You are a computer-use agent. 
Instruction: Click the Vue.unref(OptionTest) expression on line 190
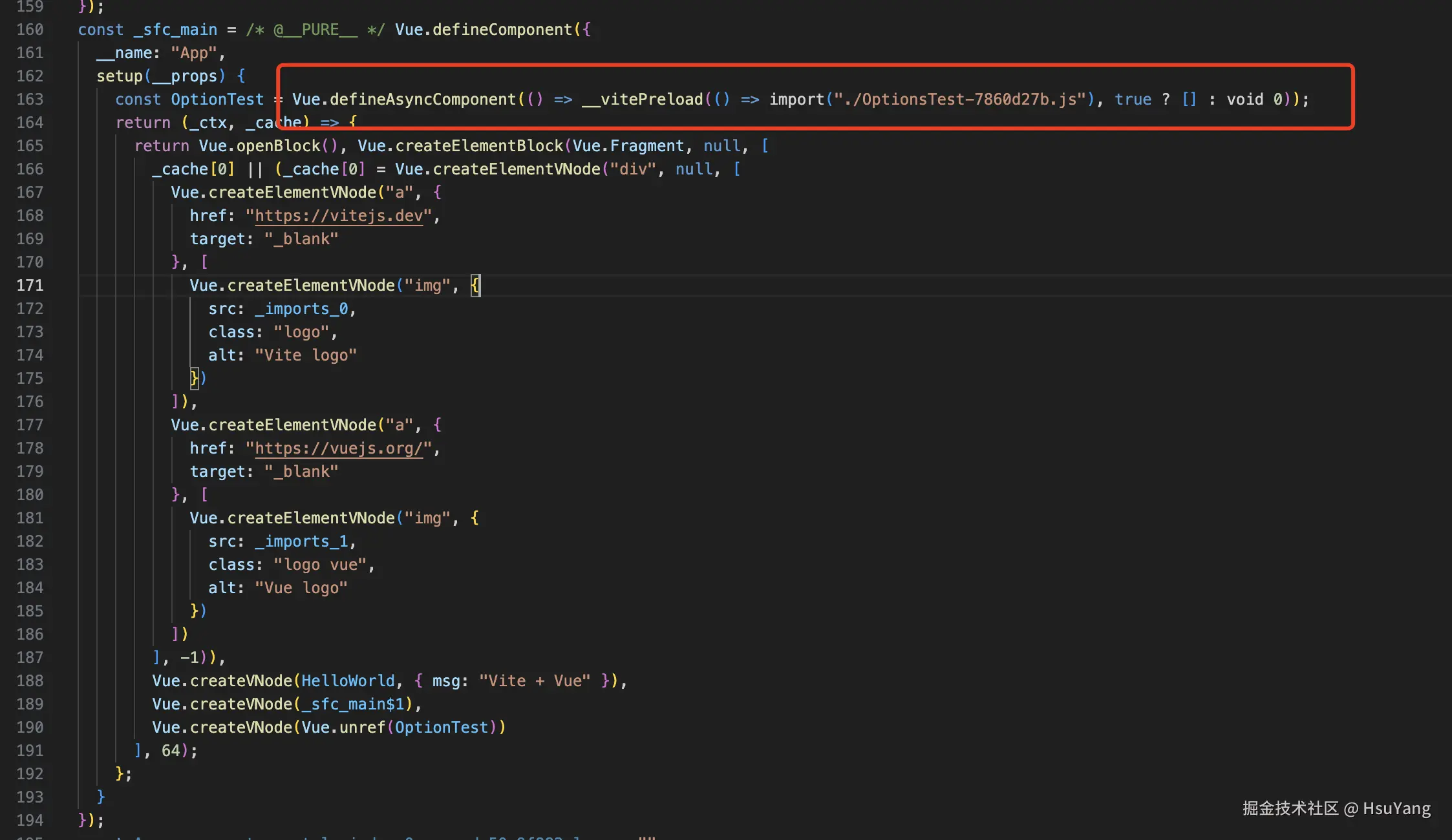(399, 728)
